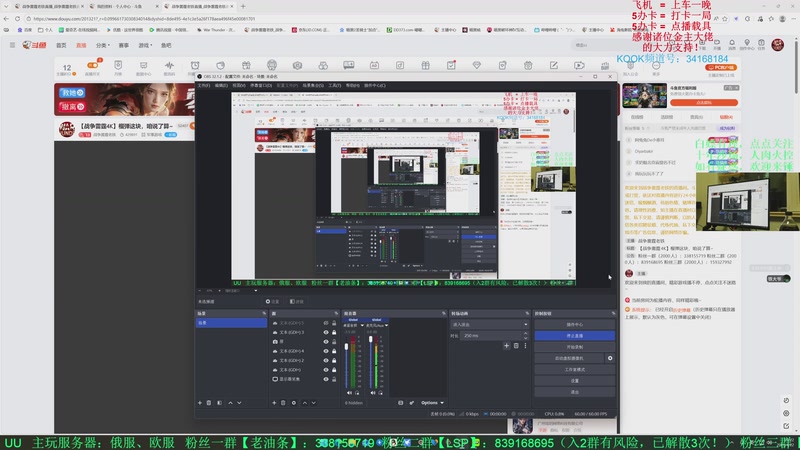Open source properties gear in sources toolbar
The image size is (800, 450).
click(294, 403)
